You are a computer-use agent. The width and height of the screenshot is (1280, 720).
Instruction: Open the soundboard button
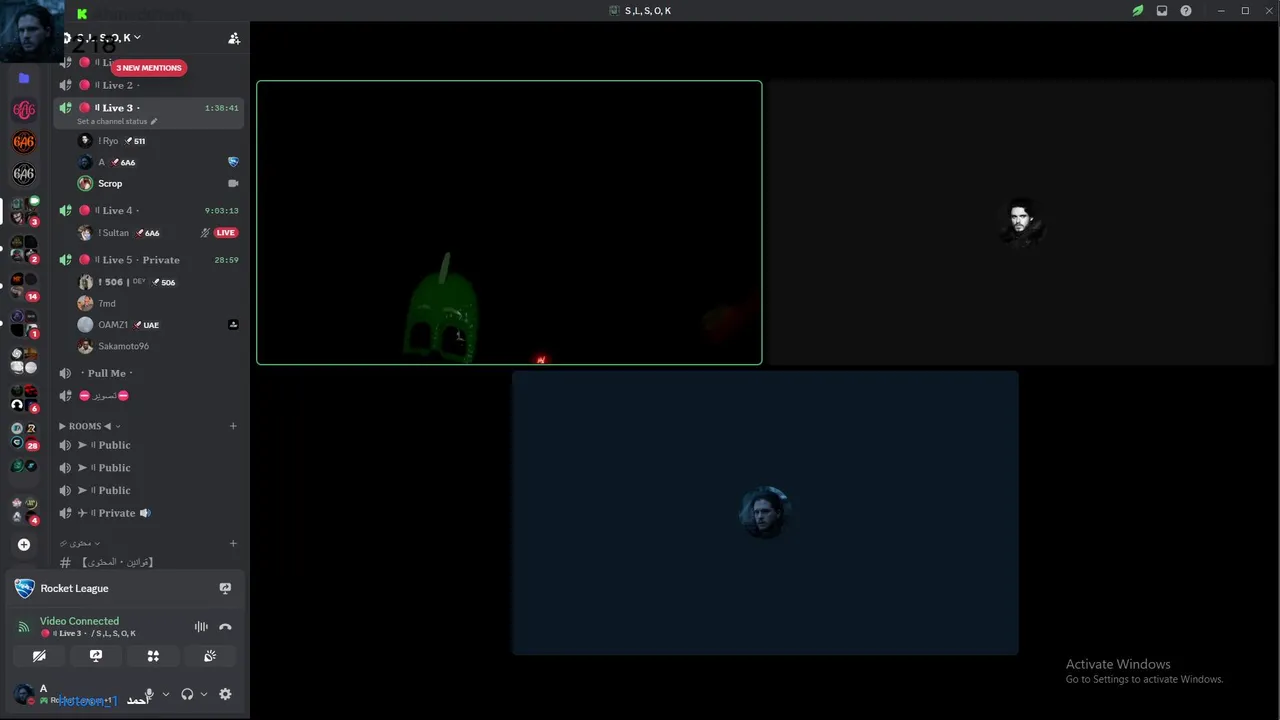coord(210,656)
